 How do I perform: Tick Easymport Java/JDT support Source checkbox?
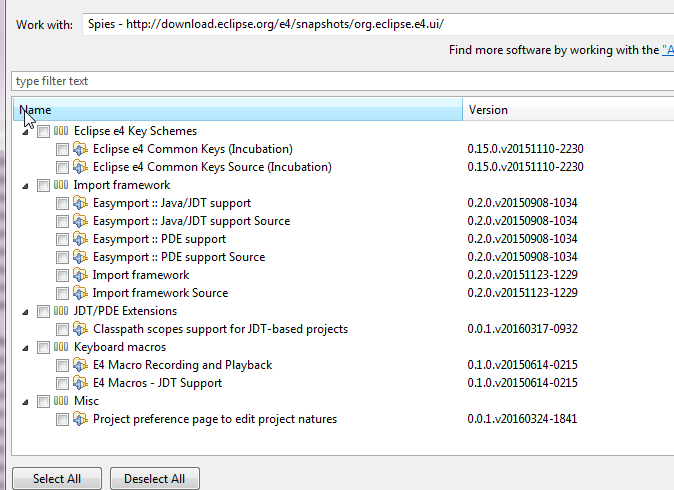(62, 221)
